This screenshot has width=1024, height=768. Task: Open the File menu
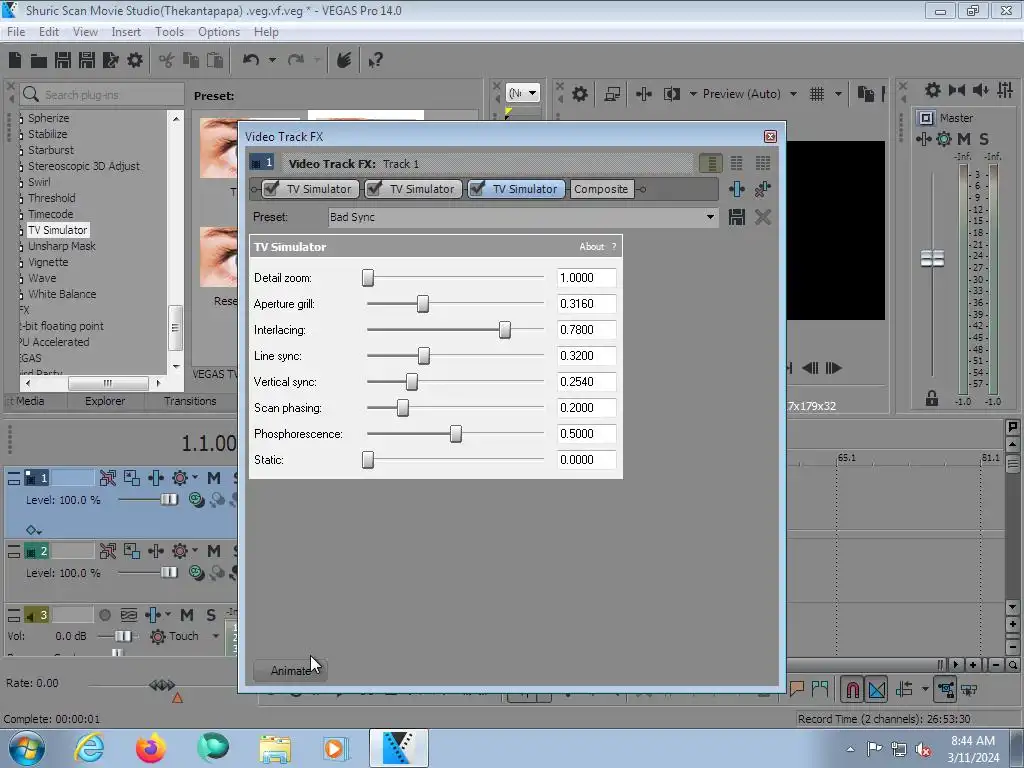pyautogui.click(x=16, y=32)
